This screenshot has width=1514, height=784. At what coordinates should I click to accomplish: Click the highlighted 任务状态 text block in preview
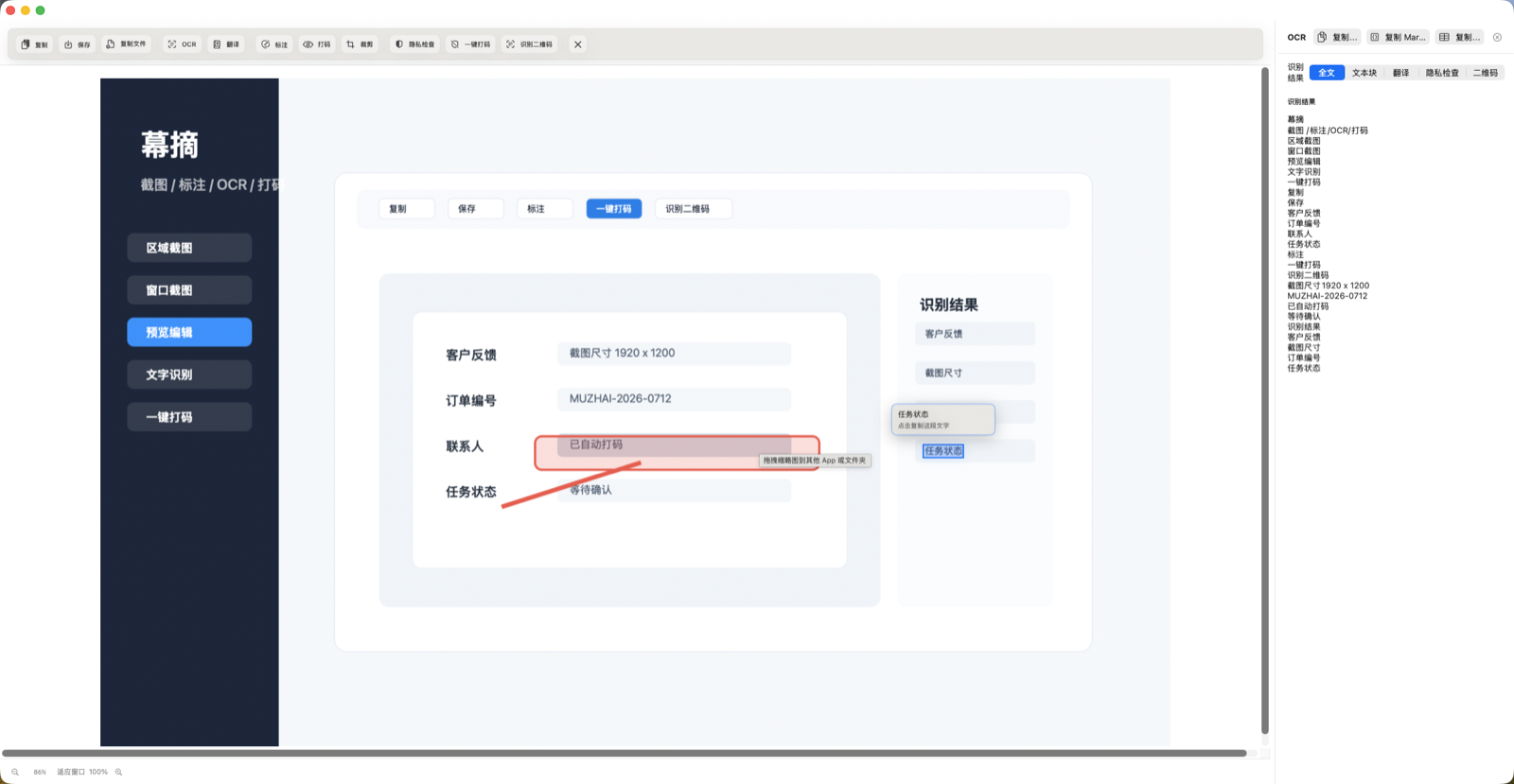pos(943,451)
